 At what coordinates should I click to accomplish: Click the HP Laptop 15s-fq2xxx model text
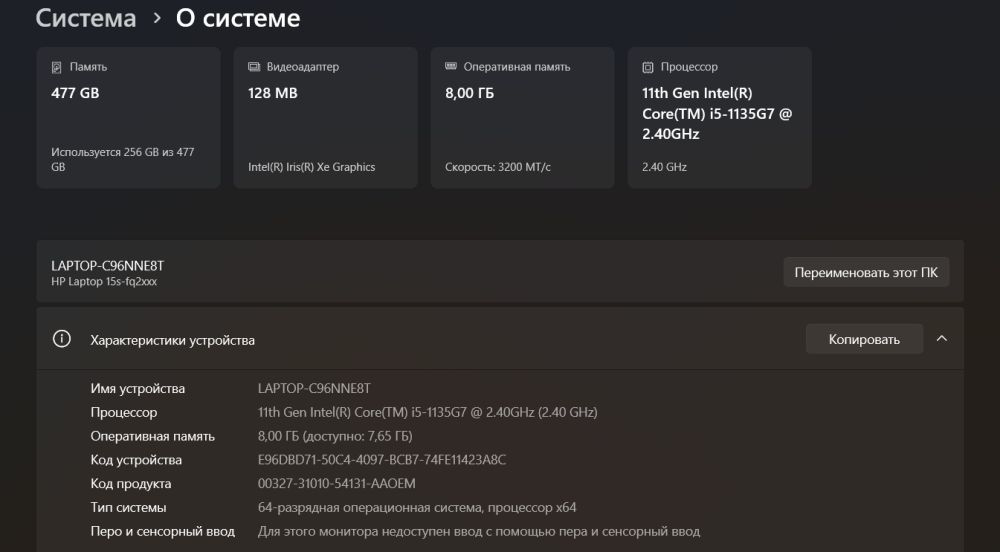tap(104, 282)
